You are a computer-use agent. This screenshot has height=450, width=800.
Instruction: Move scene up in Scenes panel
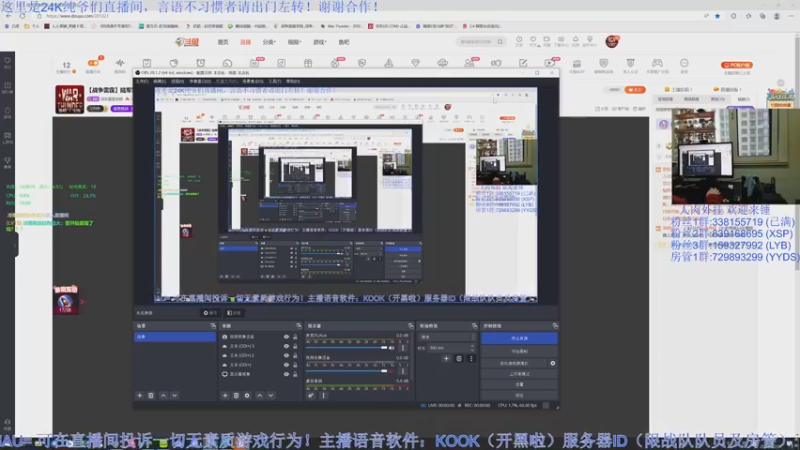point(163,395)
